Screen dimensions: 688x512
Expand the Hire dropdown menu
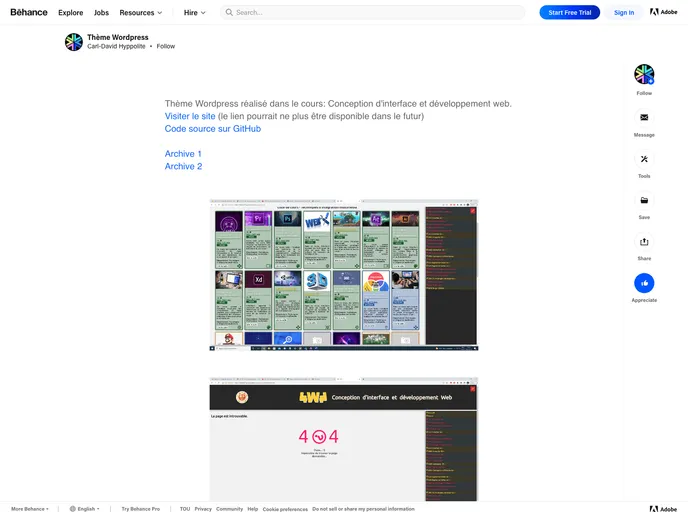[x=194, y=13]
